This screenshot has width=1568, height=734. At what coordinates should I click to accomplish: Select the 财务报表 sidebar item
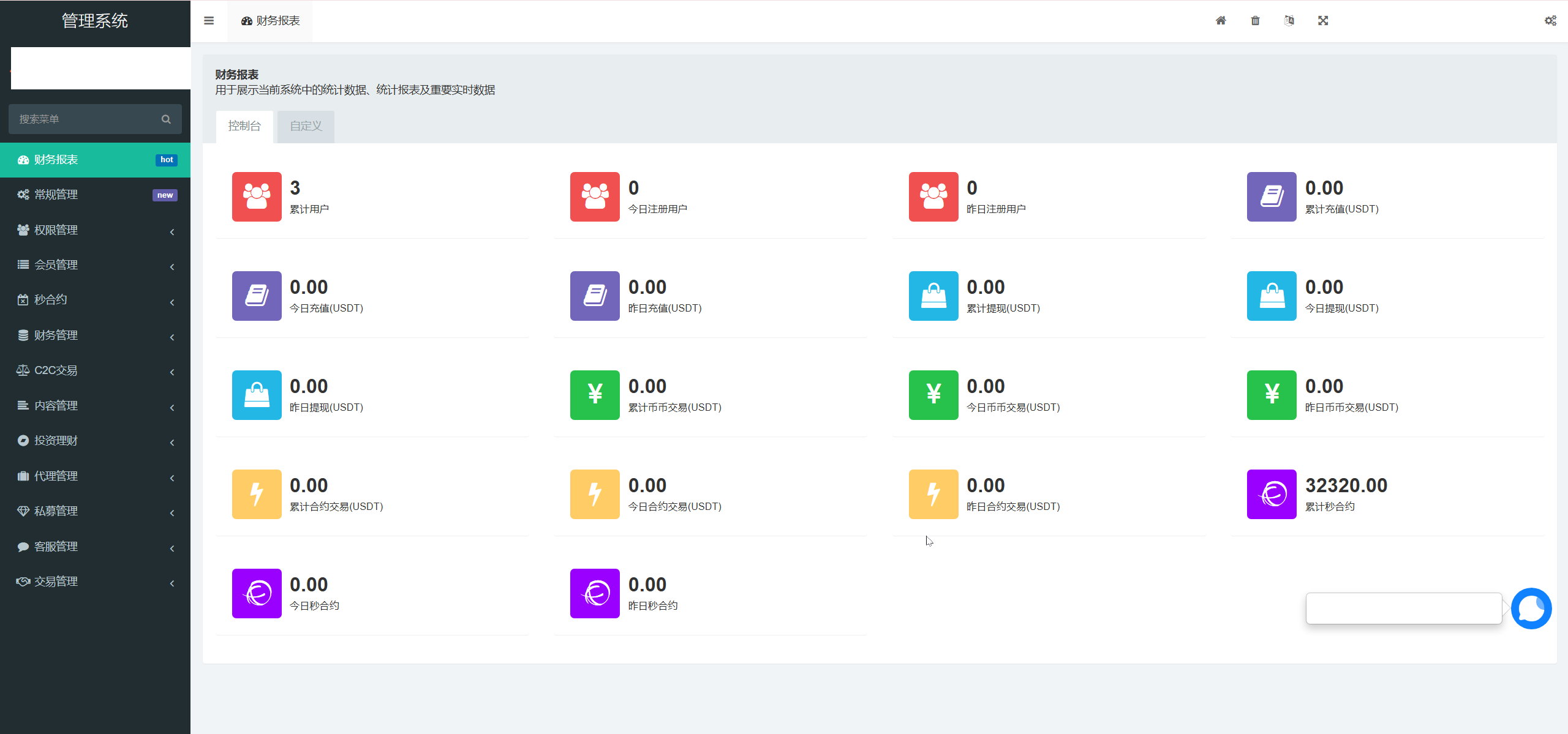[95, 160]
